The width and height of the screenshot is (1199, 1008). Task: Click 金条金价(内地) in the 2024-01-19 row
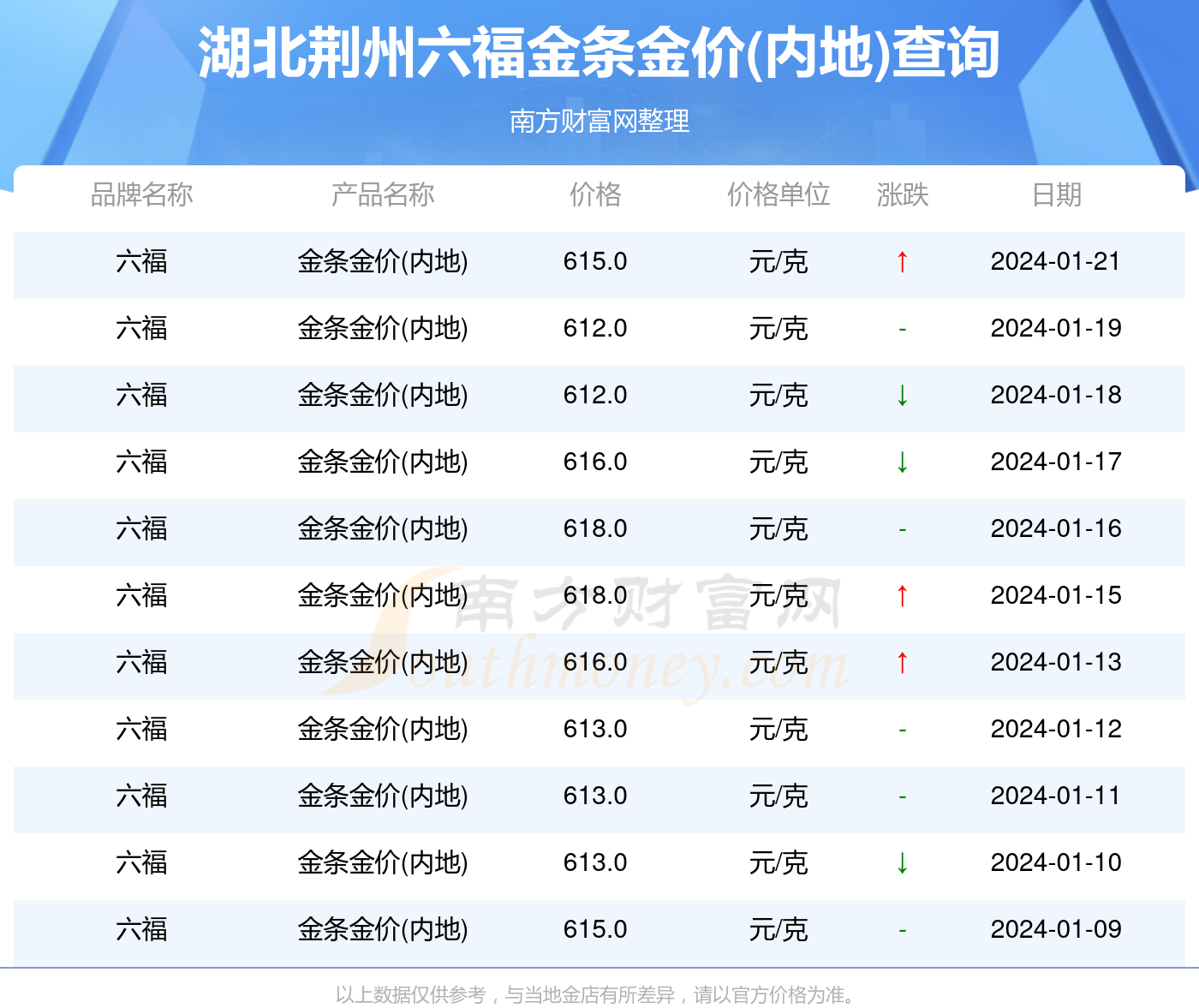point(383,328)
